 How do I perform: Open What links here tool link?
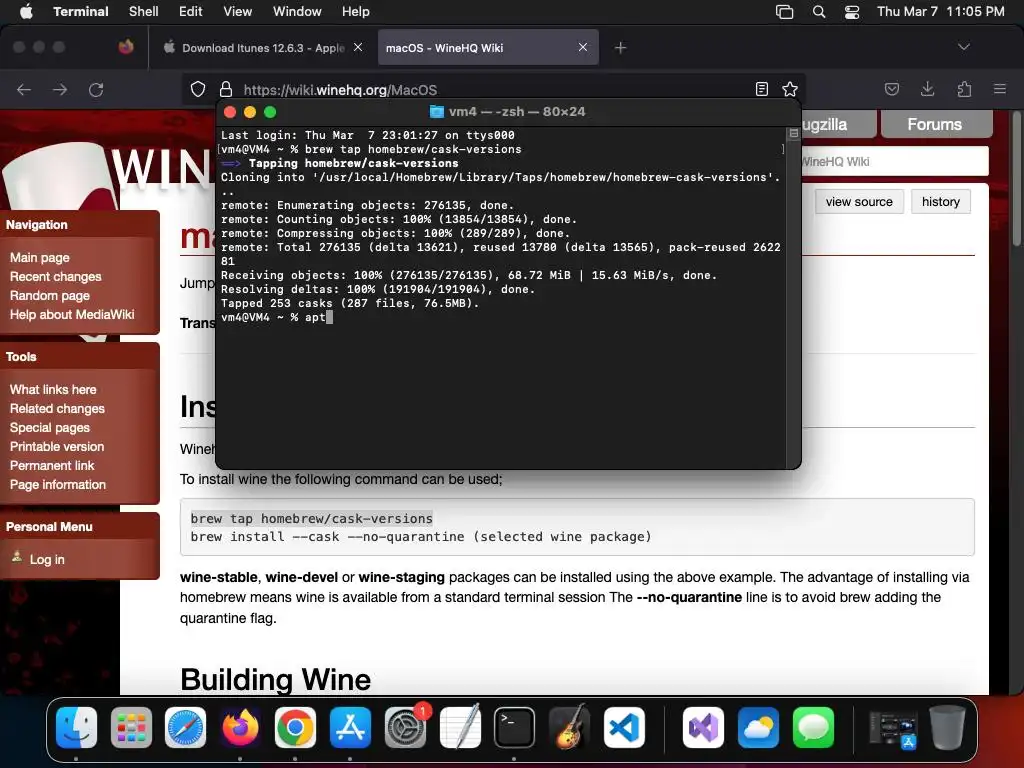(x=53, y=389)
